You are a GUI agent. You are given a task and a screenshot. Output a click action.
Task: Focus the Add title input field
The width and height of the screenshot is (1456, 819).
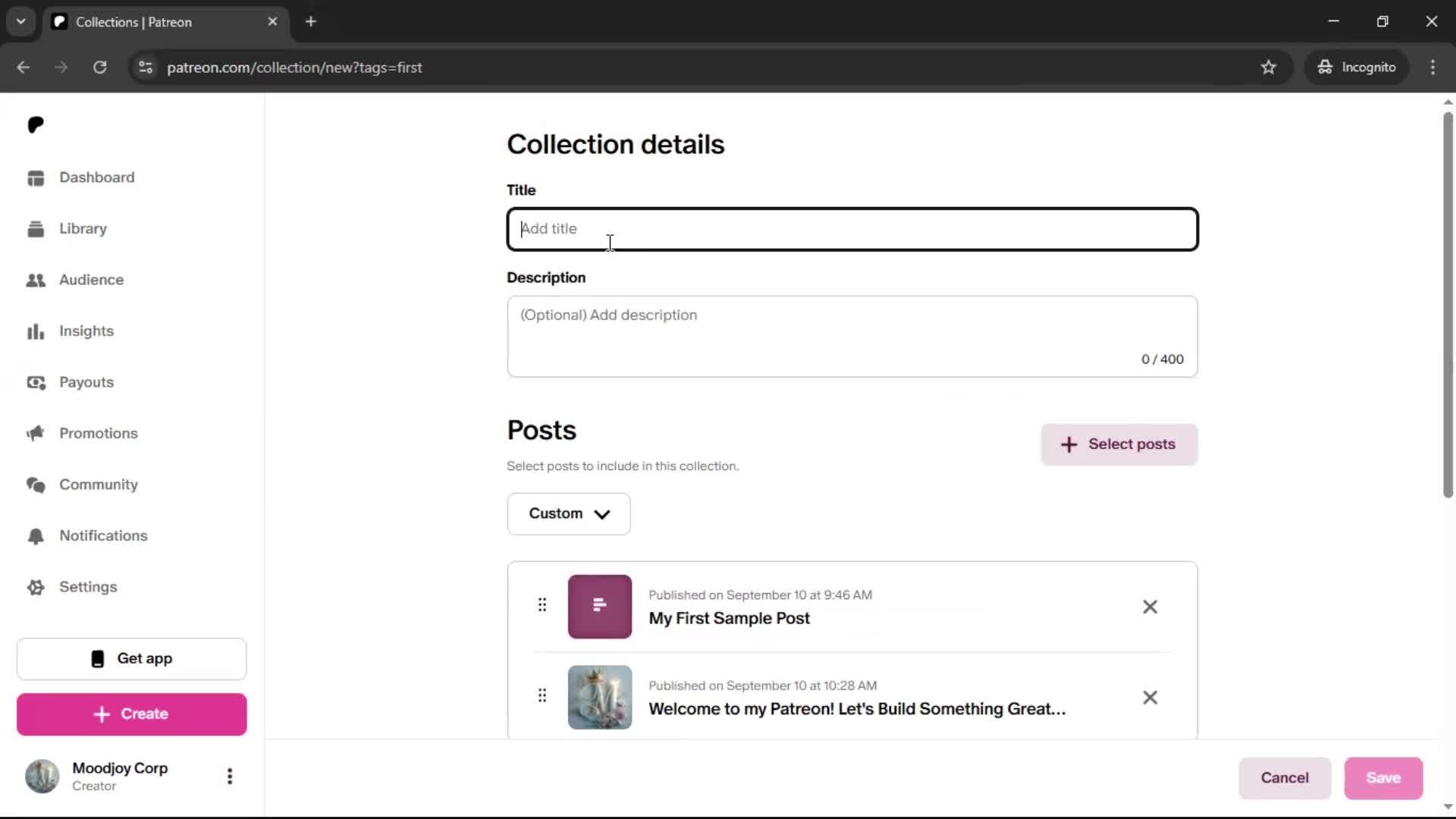[852, 229]
